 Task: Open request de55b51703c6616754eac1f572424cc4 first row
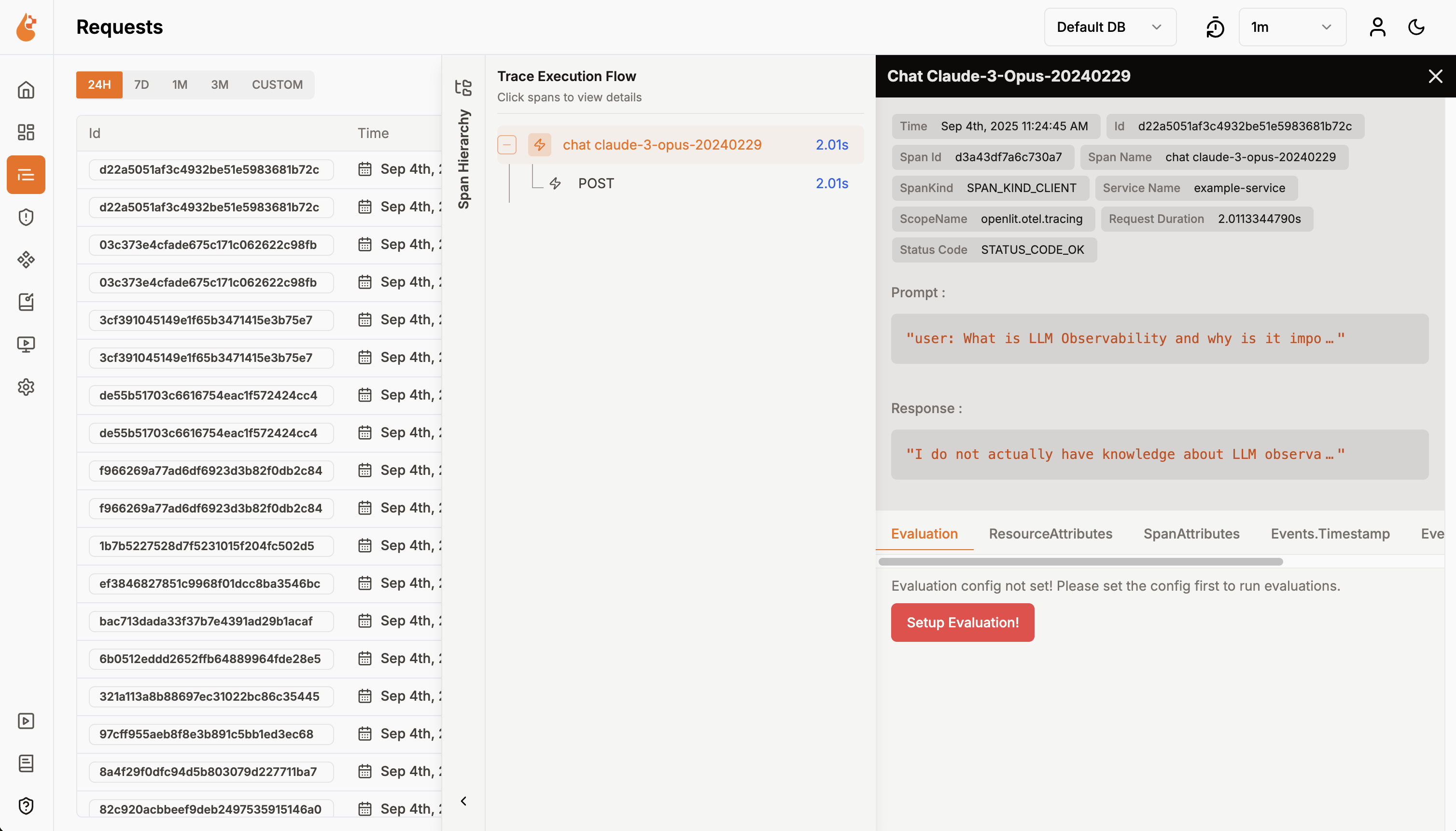(210, 395)
